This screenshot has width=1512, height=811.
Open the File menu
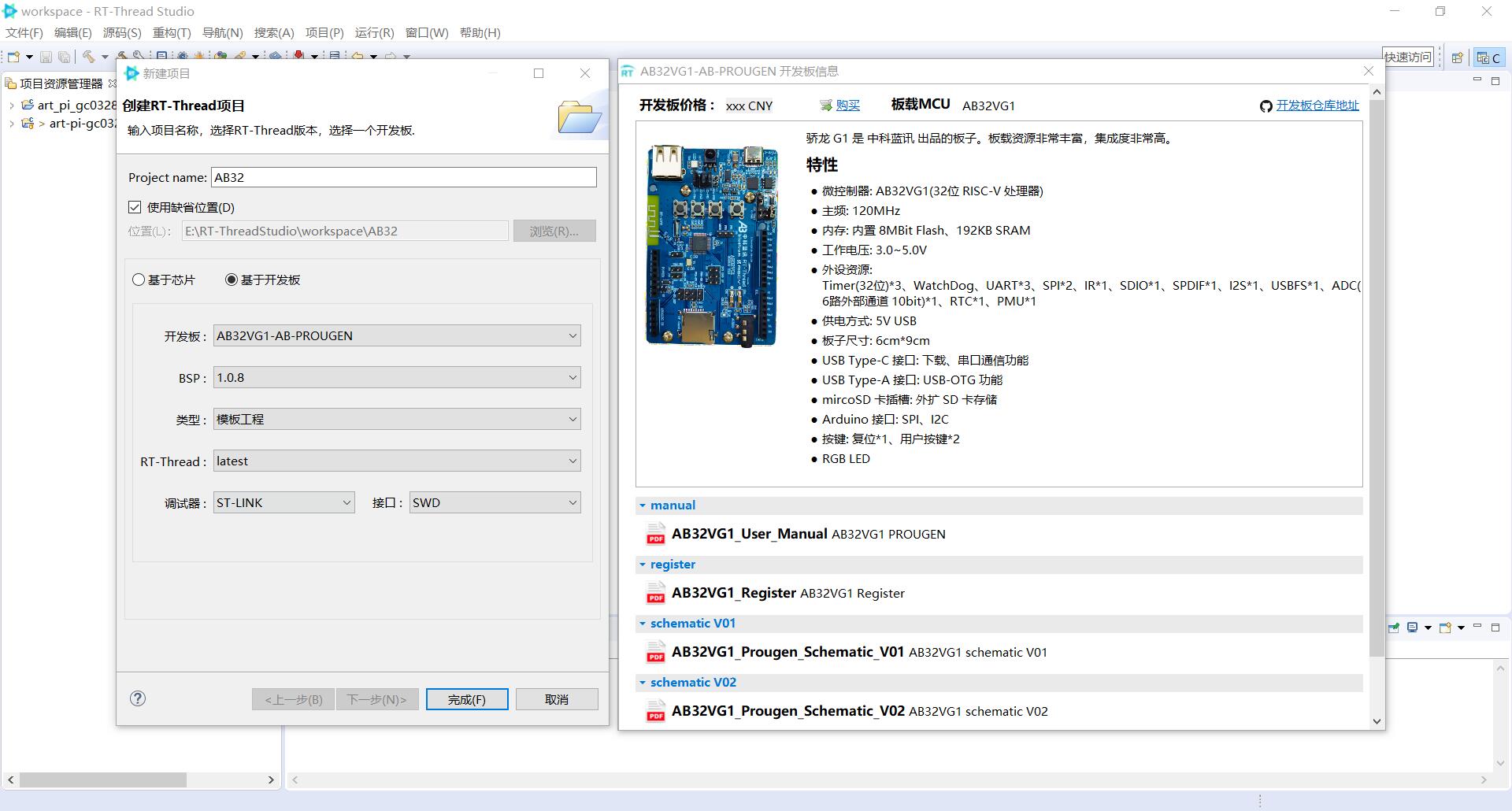click(x=24, y=32)
